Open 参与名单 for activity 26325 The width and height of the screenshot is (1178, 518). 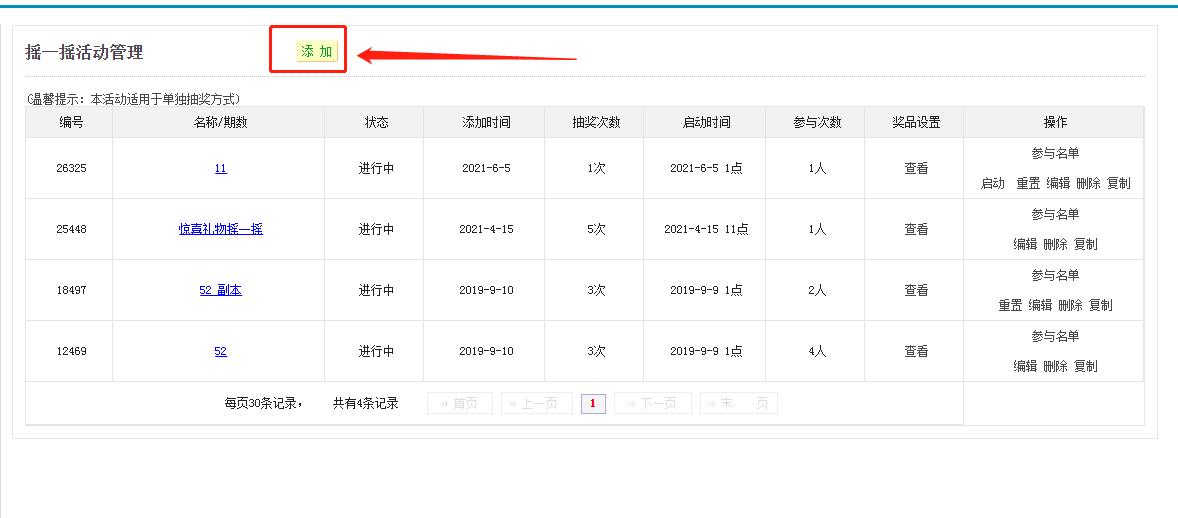[x=1055, y=154]
